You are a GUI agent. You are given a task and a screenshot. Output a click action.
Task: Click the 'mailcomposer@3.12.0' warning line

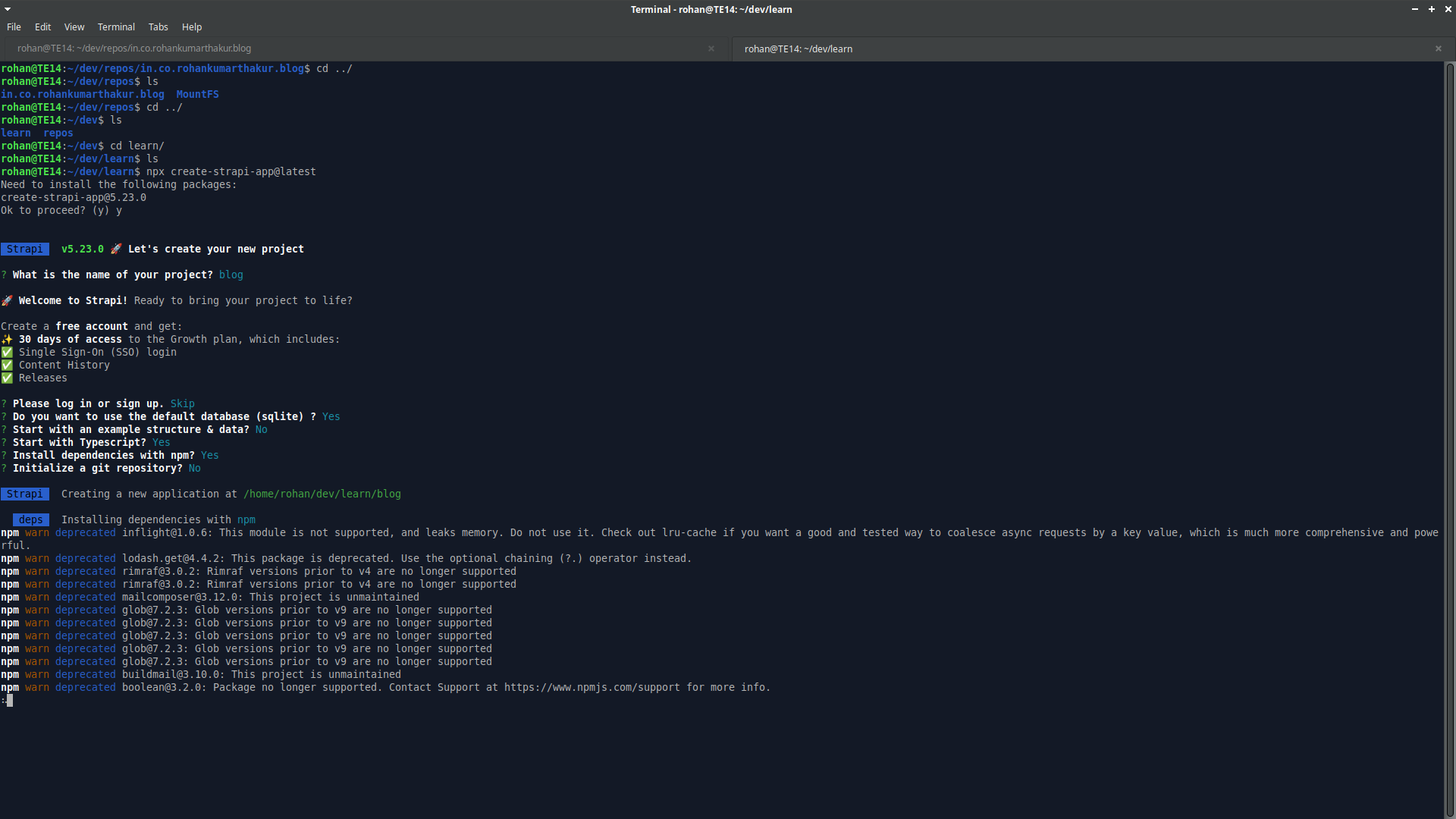click(210, 597)
